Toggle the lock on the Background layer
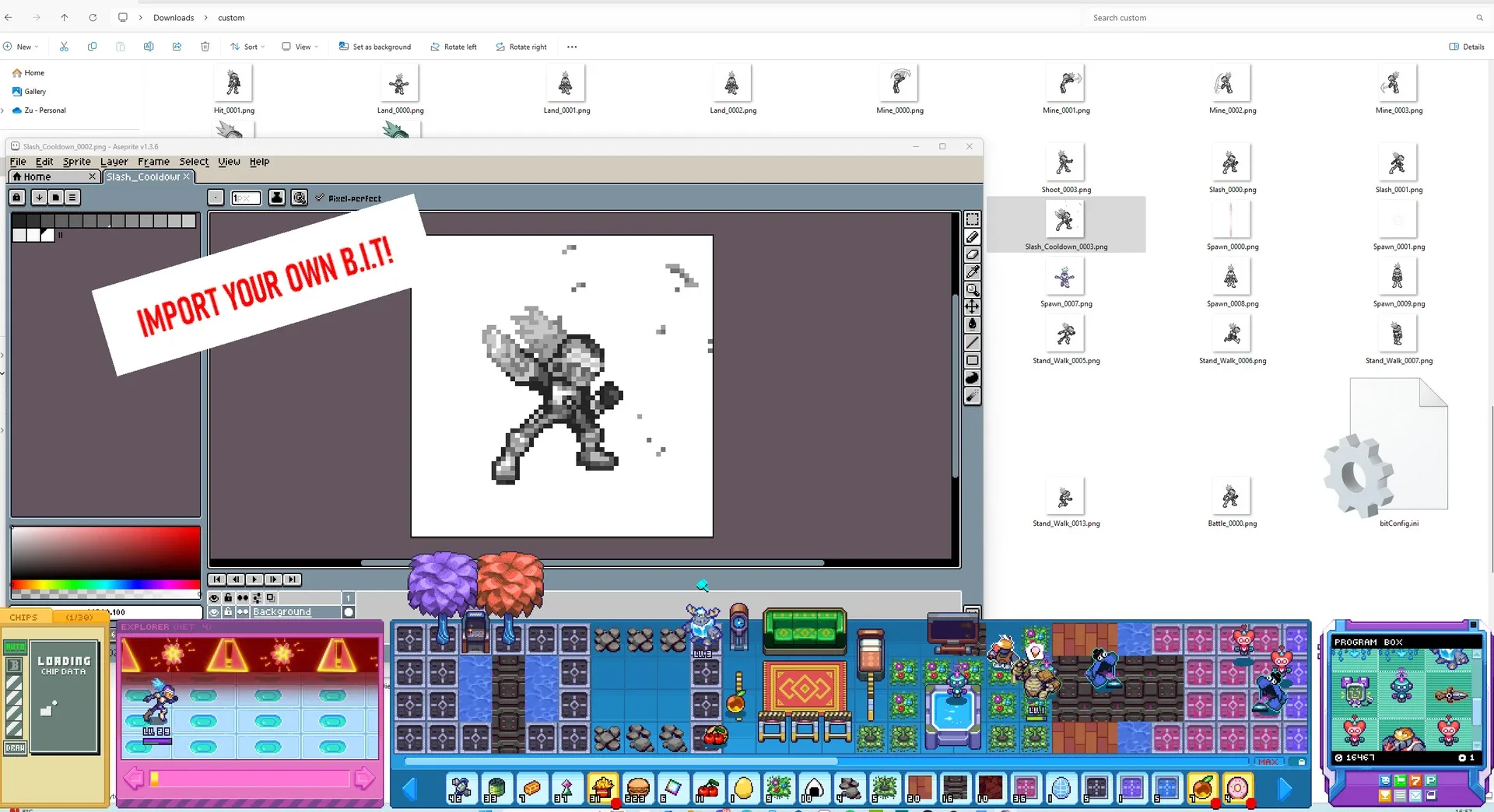The width and height of the screenshot is (1494, 812). tap(229, 611)
